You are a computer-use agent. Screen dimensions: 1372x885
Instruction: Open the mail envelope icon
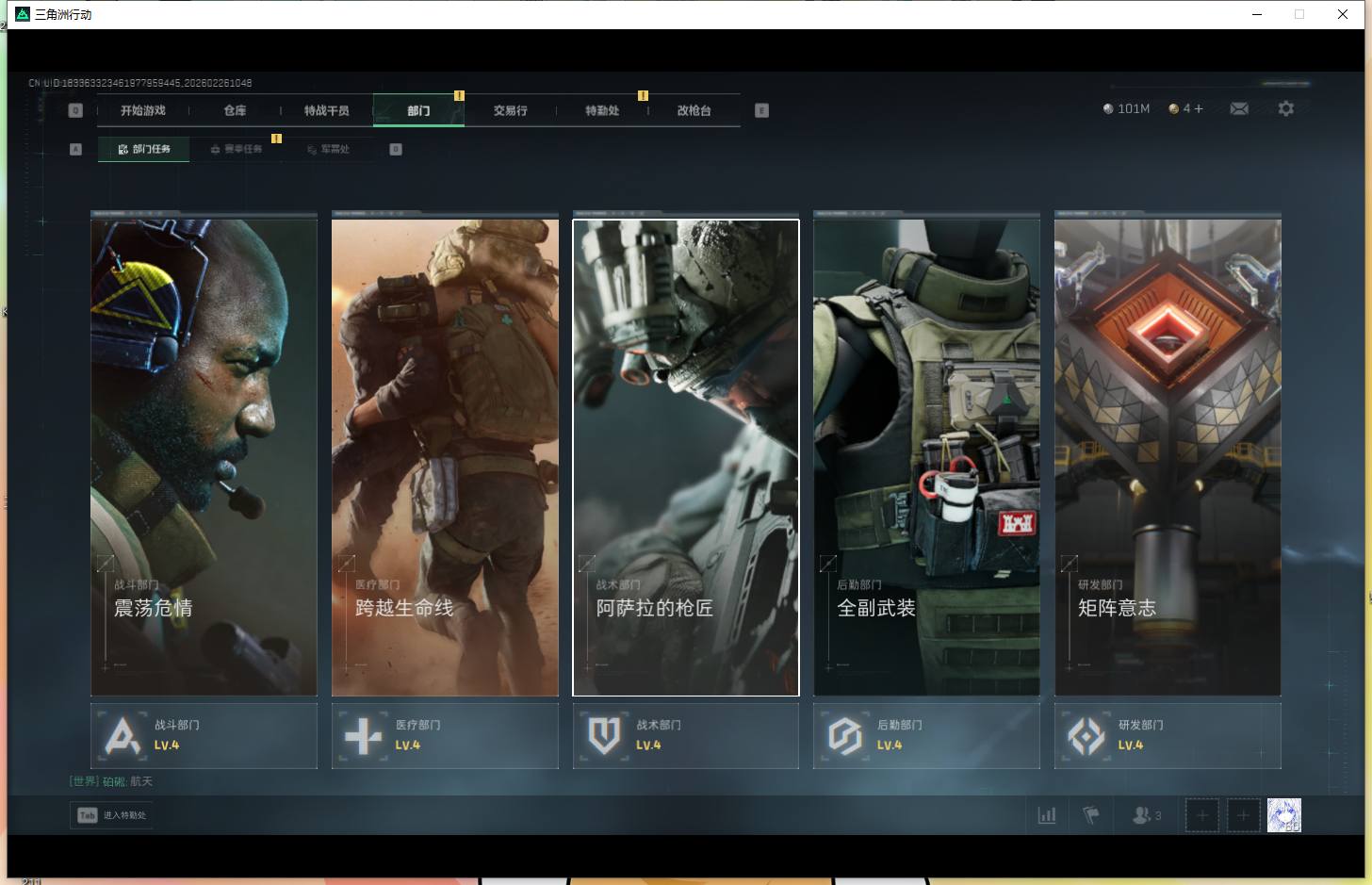click(x=1239, y=109)
